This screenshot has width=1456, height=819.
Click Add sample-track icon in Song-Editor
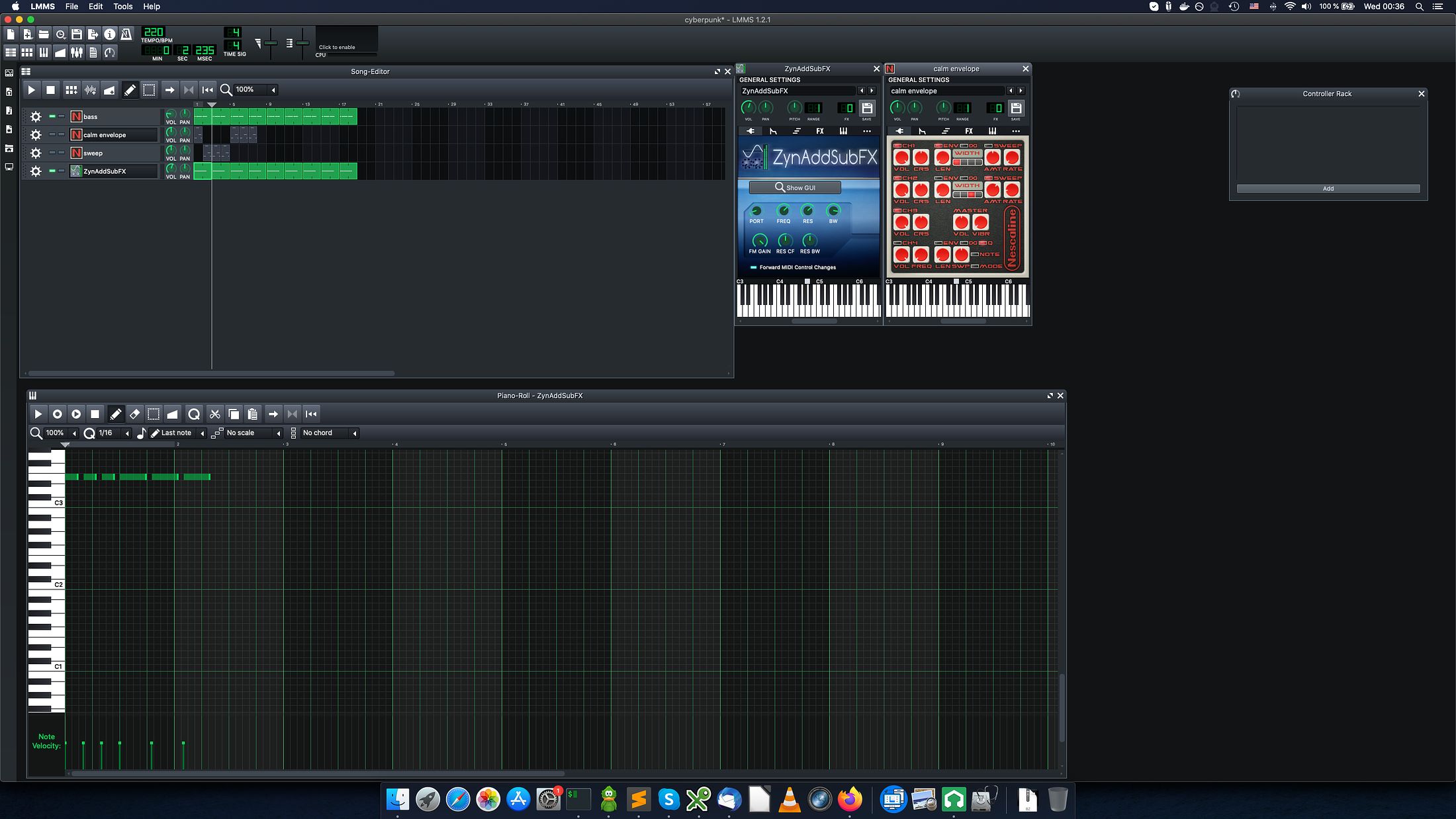pos(90,90)
